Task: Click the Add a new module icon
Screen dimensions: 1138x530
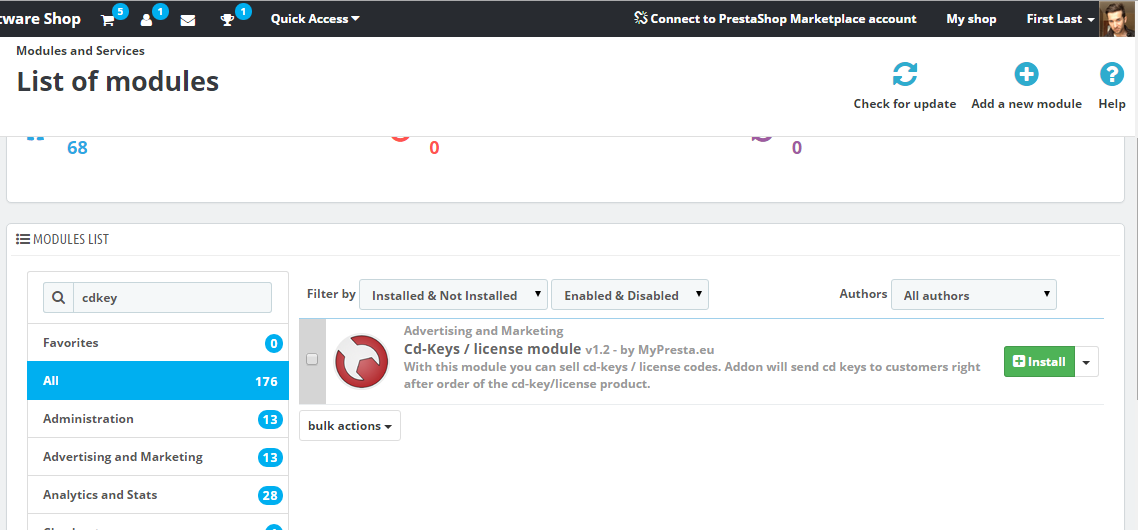Action: tap(1026, 75)
